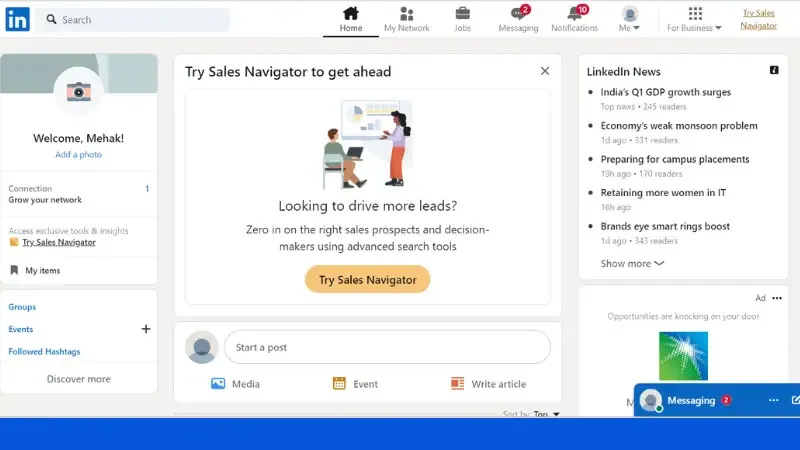Expand the For Business menu
The image size is (800, 450).
[694, 19]
